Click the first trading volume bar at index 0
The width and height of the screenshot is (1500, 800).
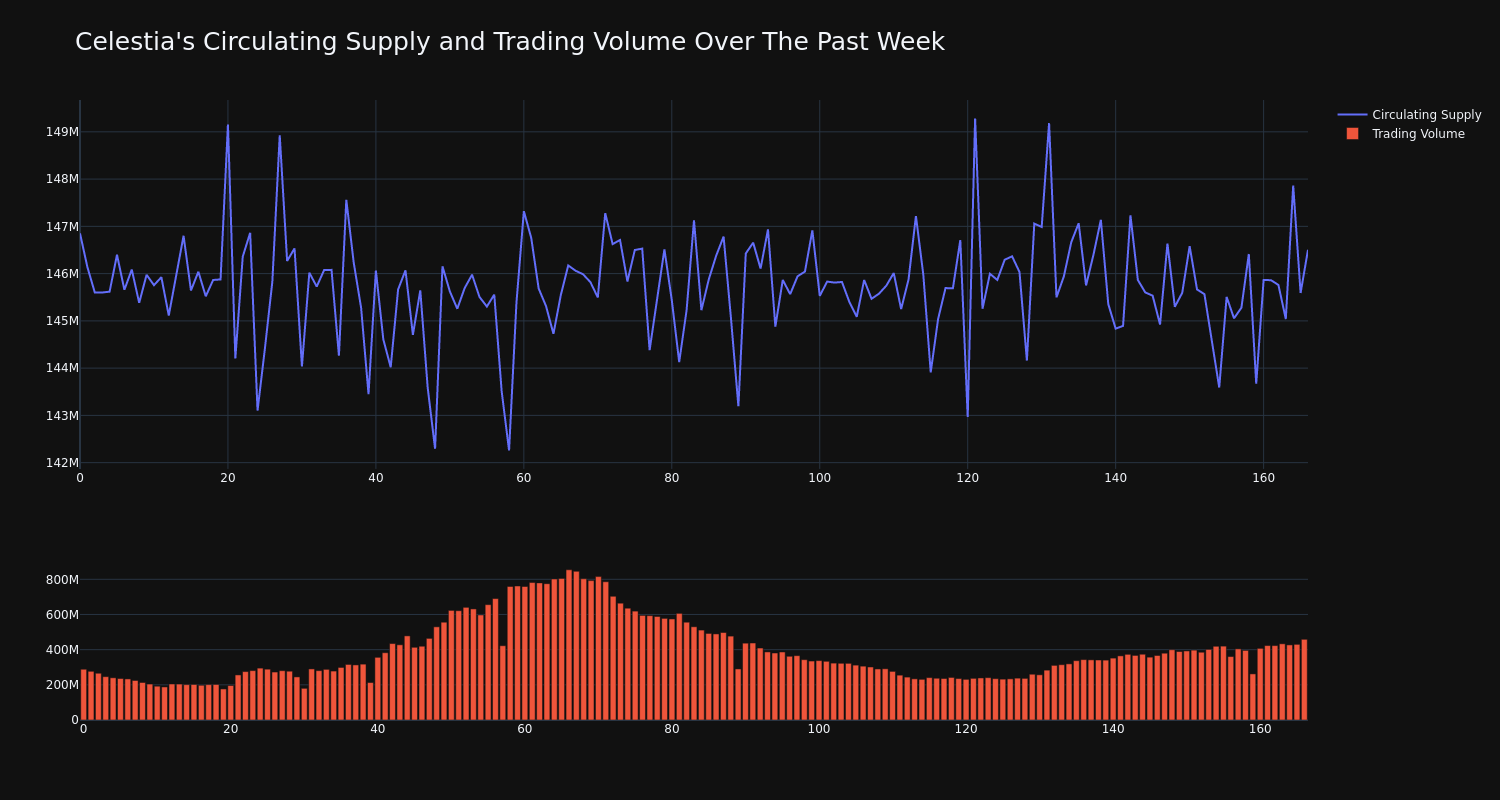pyautogui.click(x=83, y=695)
